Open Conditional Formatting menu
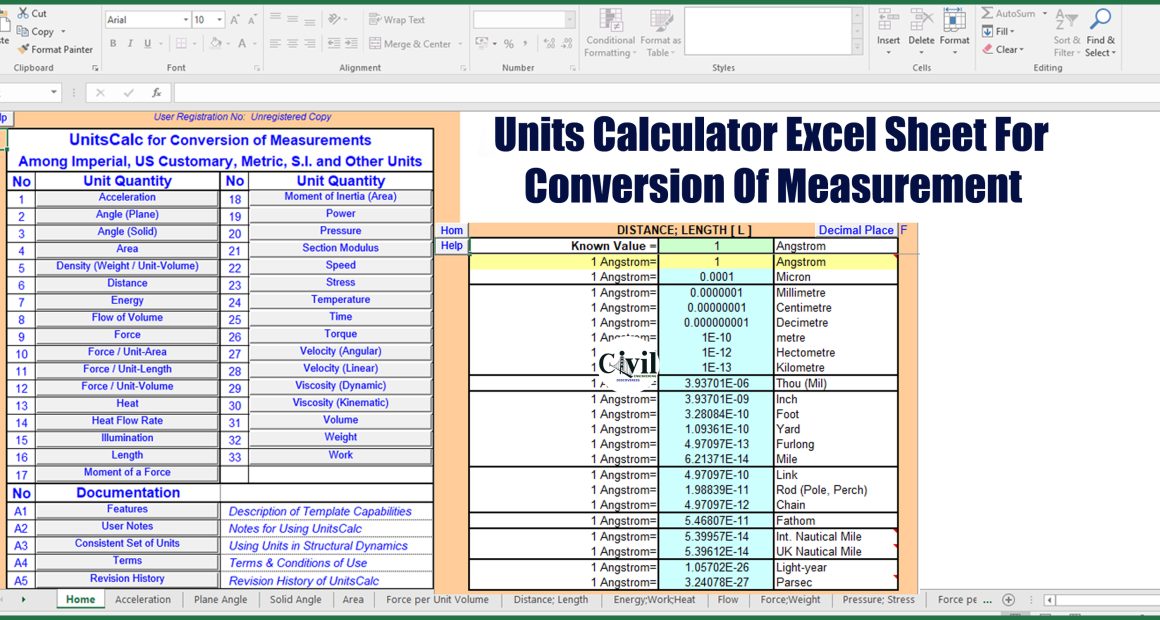The height and width of the screenshot is (620, 1160). pyautogui.click(x=610, y=33)
